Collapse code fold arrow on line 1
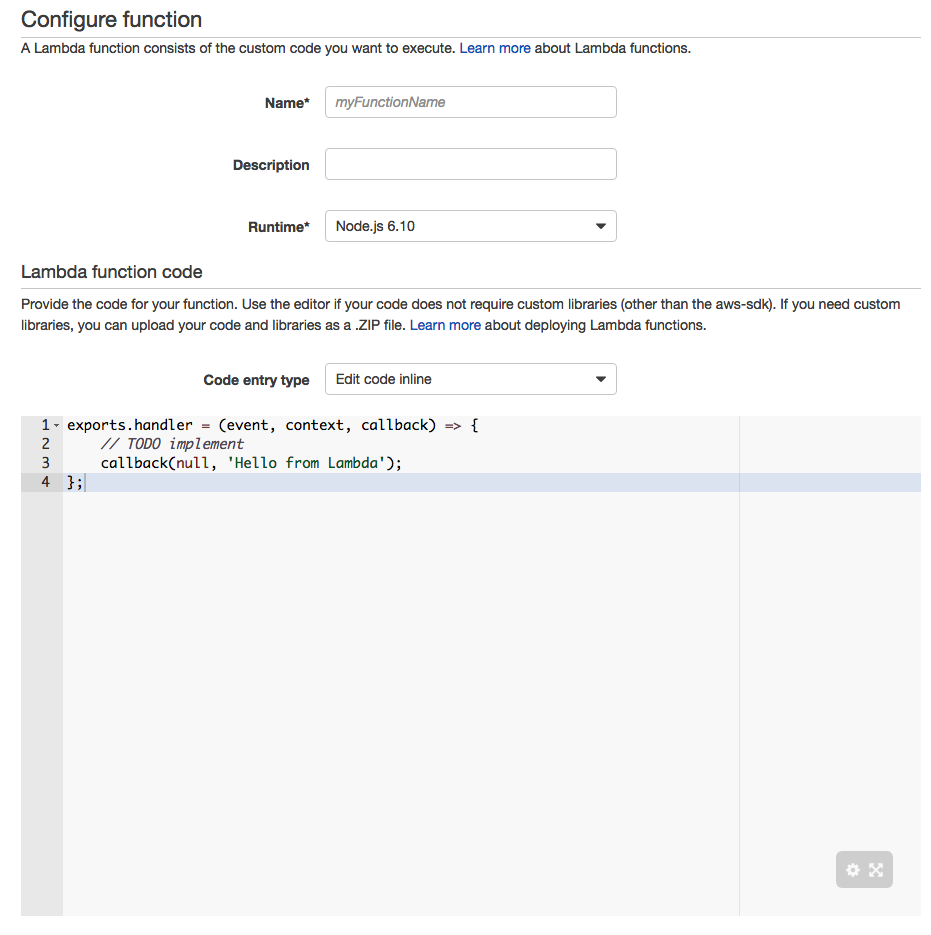The width and height of the screenshot is (931, 935). pos(57,425)
